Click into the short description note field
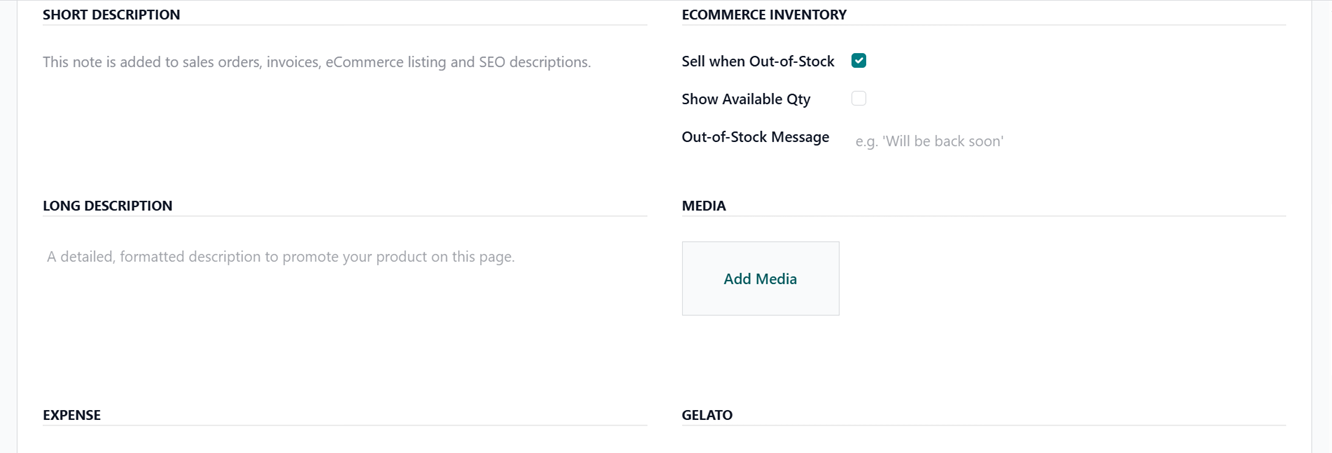 [x=317, y=62]
